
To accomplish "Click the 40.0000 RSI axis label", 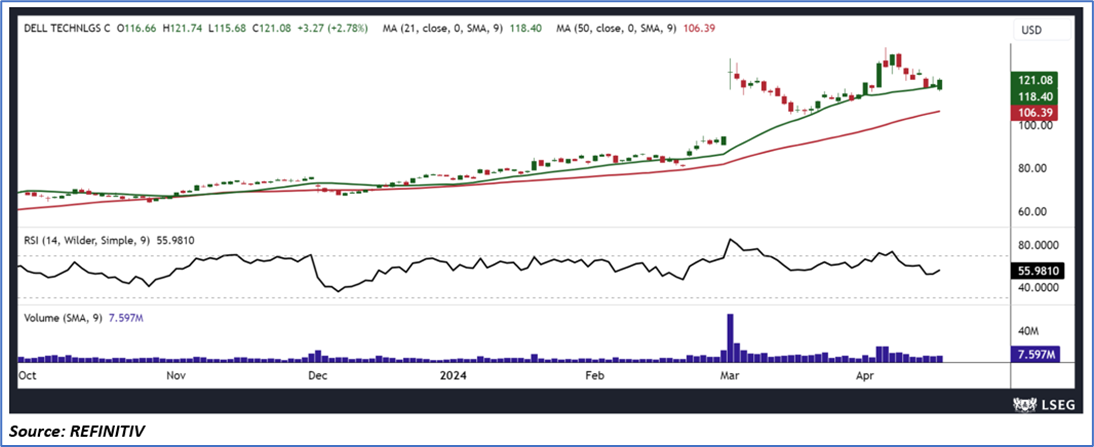I will tap(1040, 287).
